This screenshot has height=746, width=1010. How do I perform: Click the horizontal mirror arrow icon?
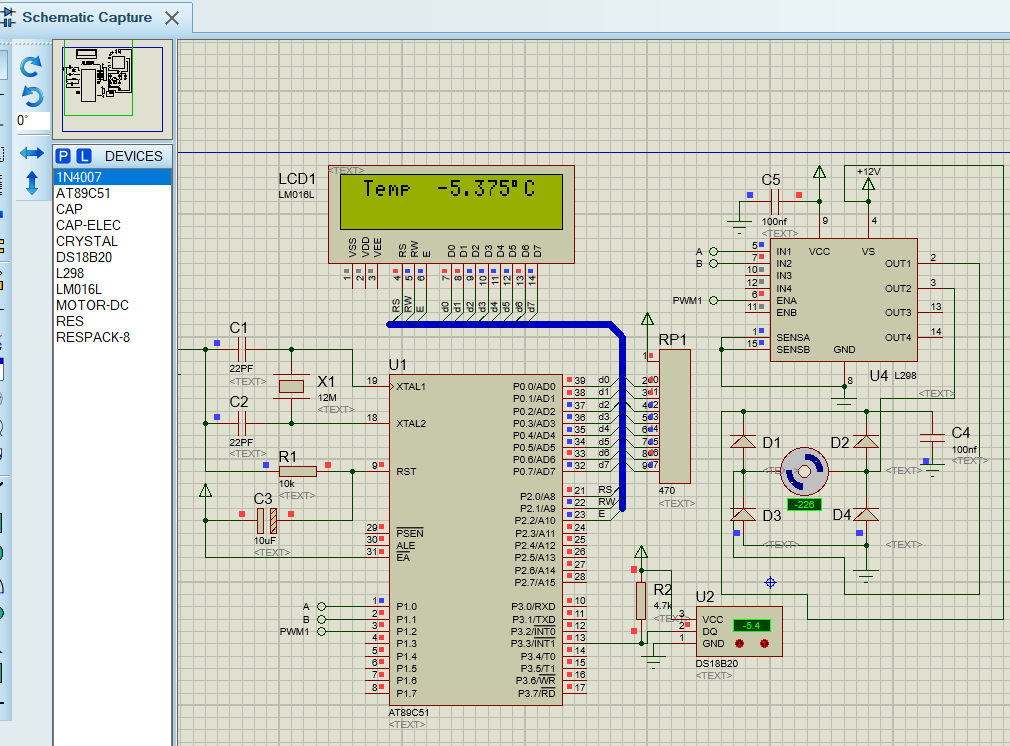[32, 153]
